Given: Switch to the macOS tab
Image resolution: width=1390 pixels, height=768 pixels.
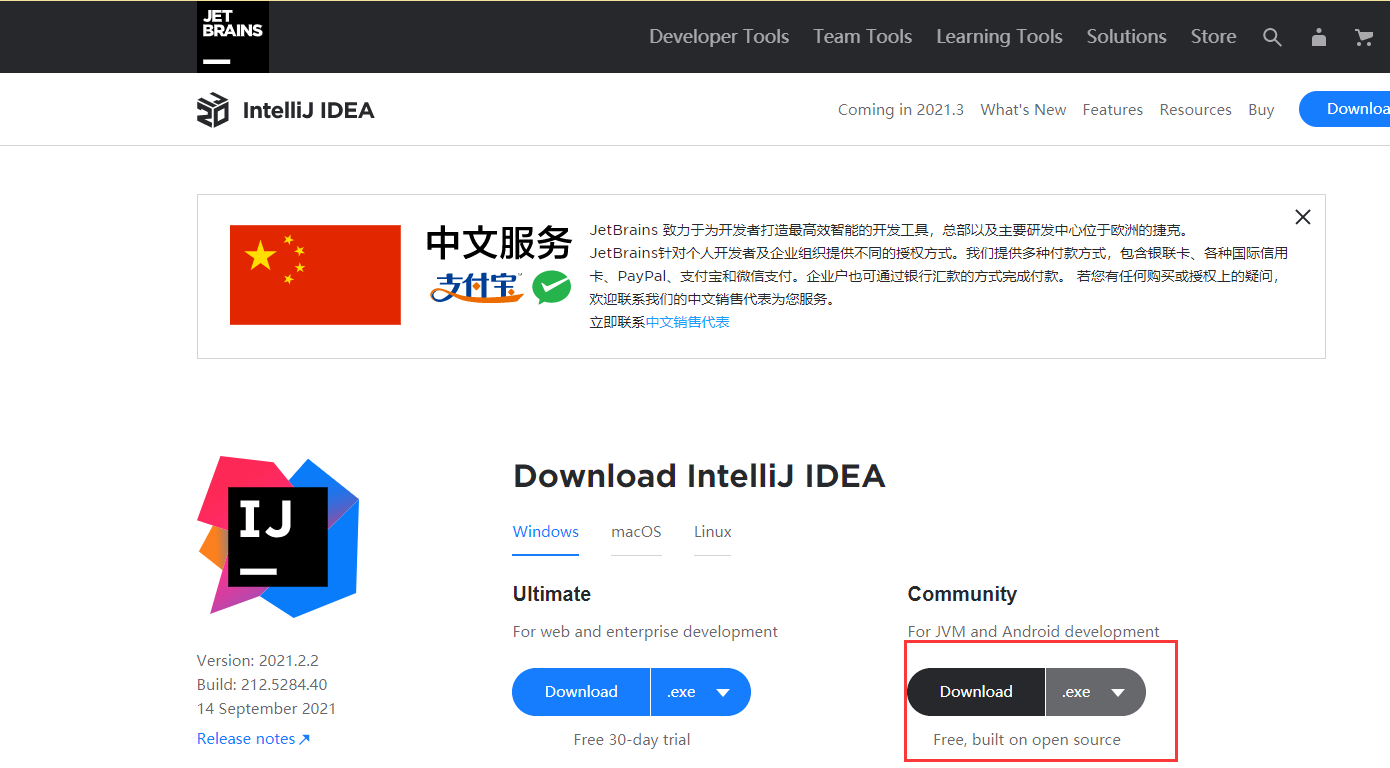Looking at the screenshot, I should (x=636, y=532).
